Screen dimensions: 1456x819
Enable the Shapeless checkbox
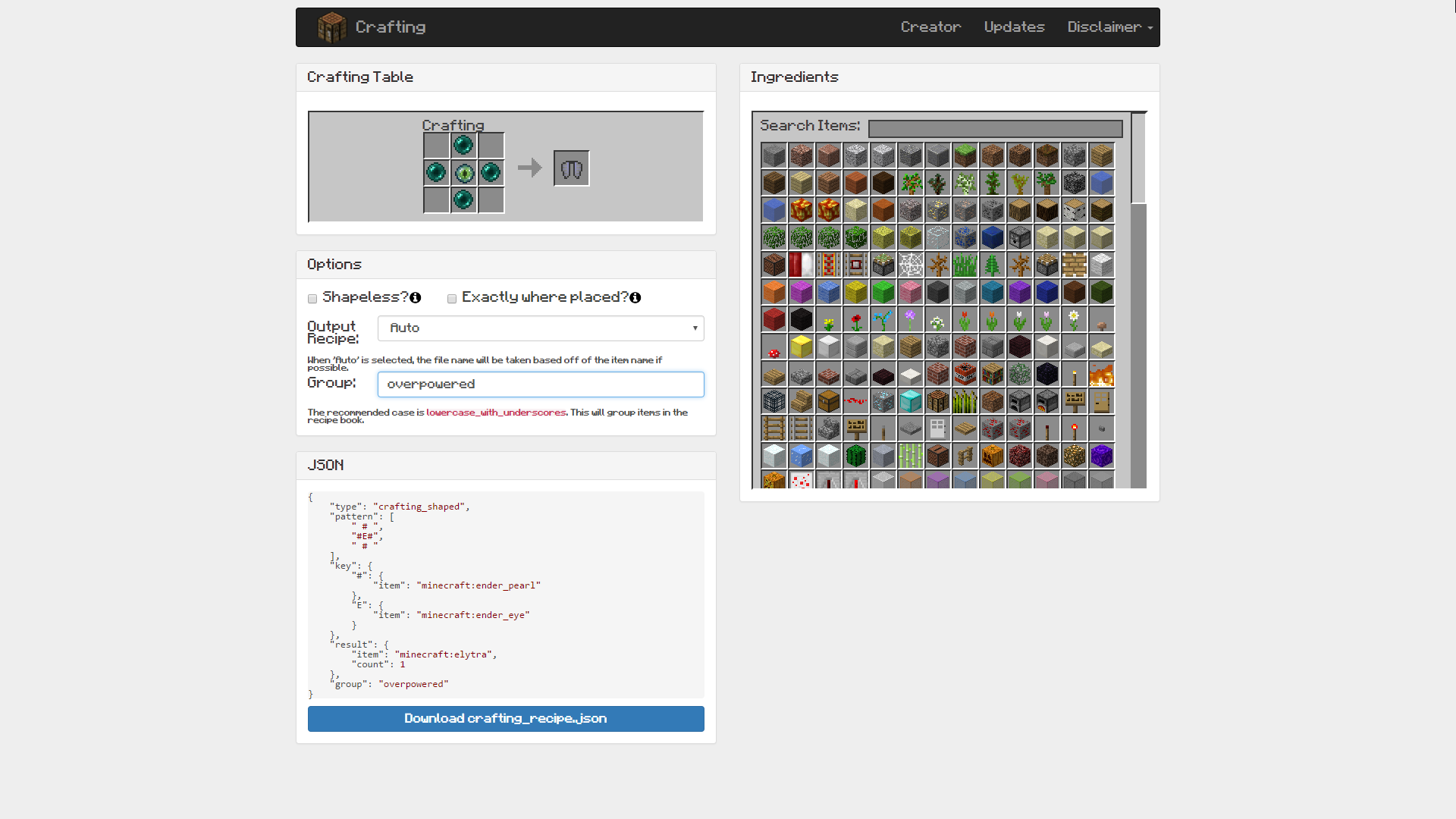(x=312, y=299)
